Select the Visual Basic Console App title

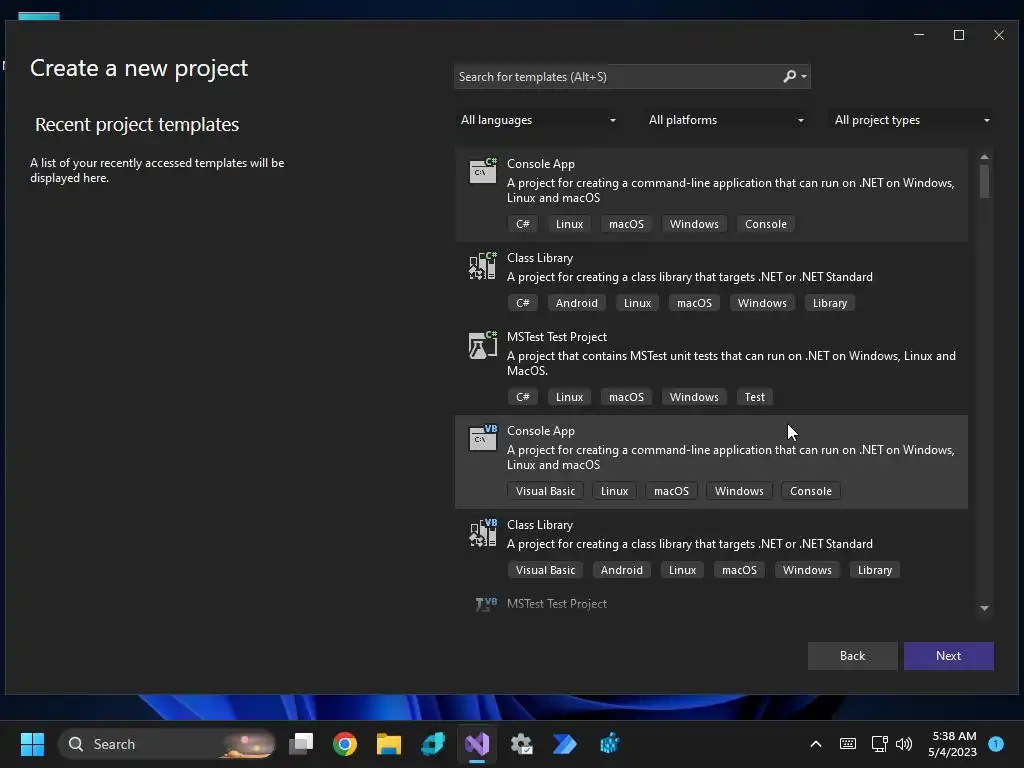click(541, 431)
